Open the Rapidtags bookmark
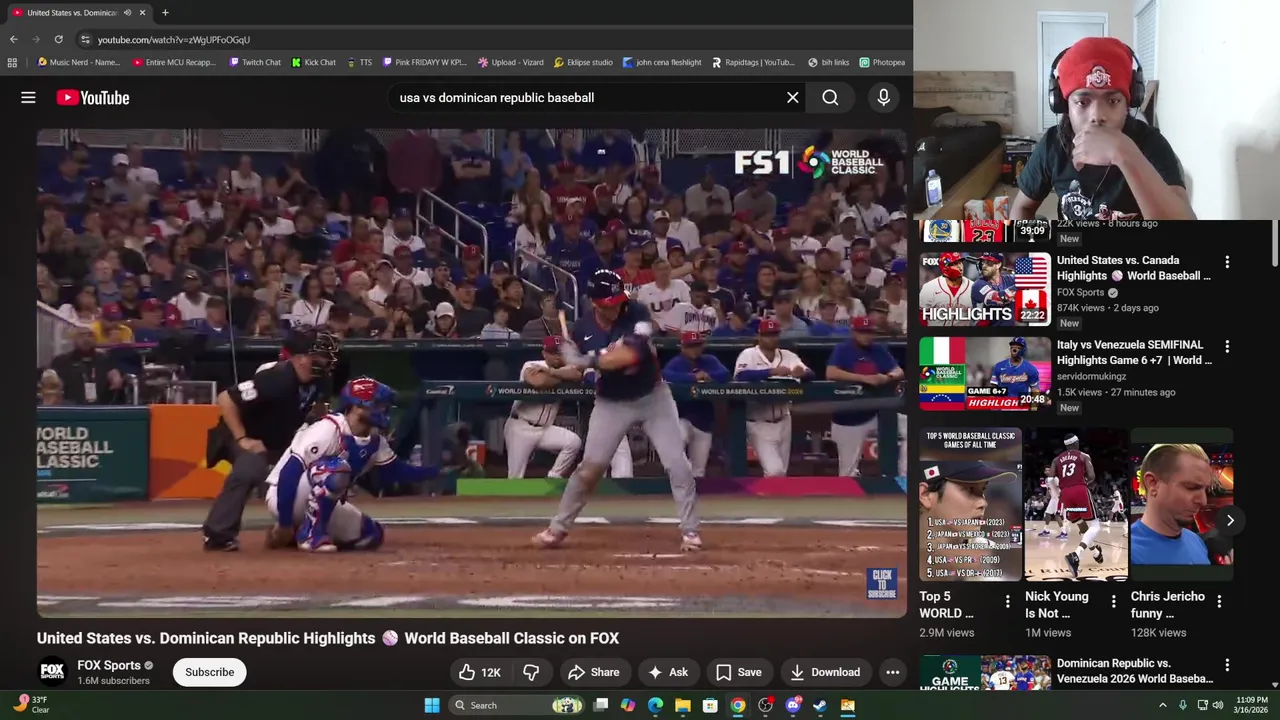 [753, 62]
